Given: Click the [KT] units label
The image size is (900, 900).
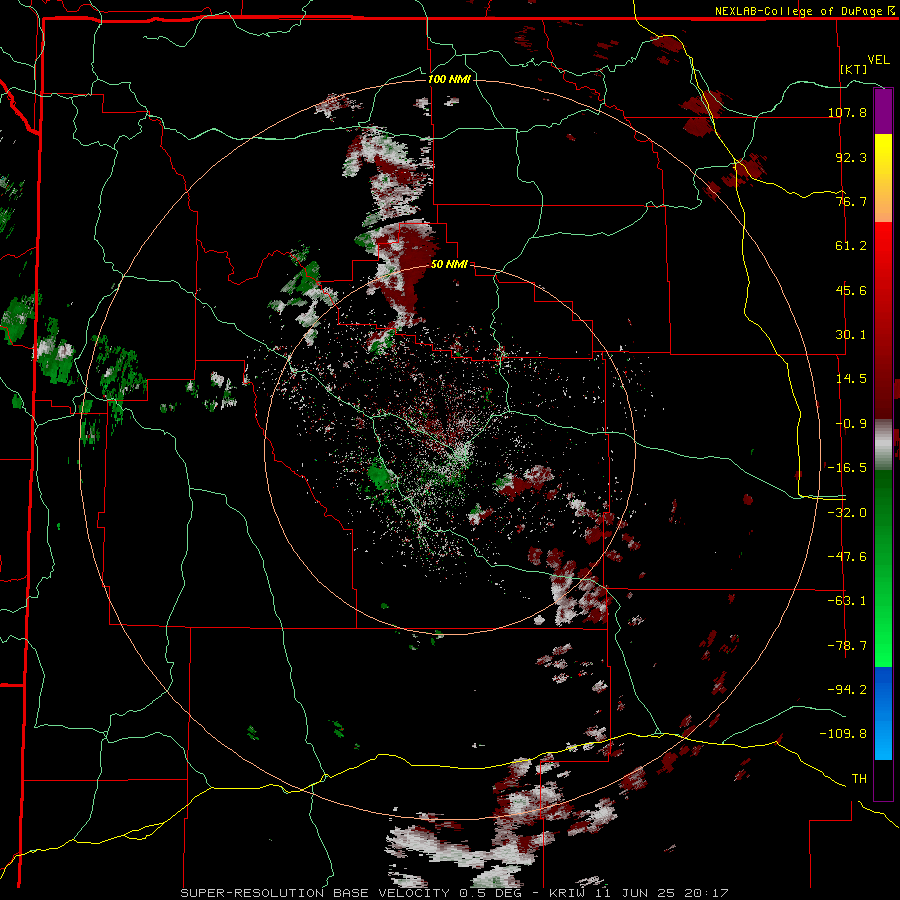Looking at the screenshot, I should pos(854,69).
